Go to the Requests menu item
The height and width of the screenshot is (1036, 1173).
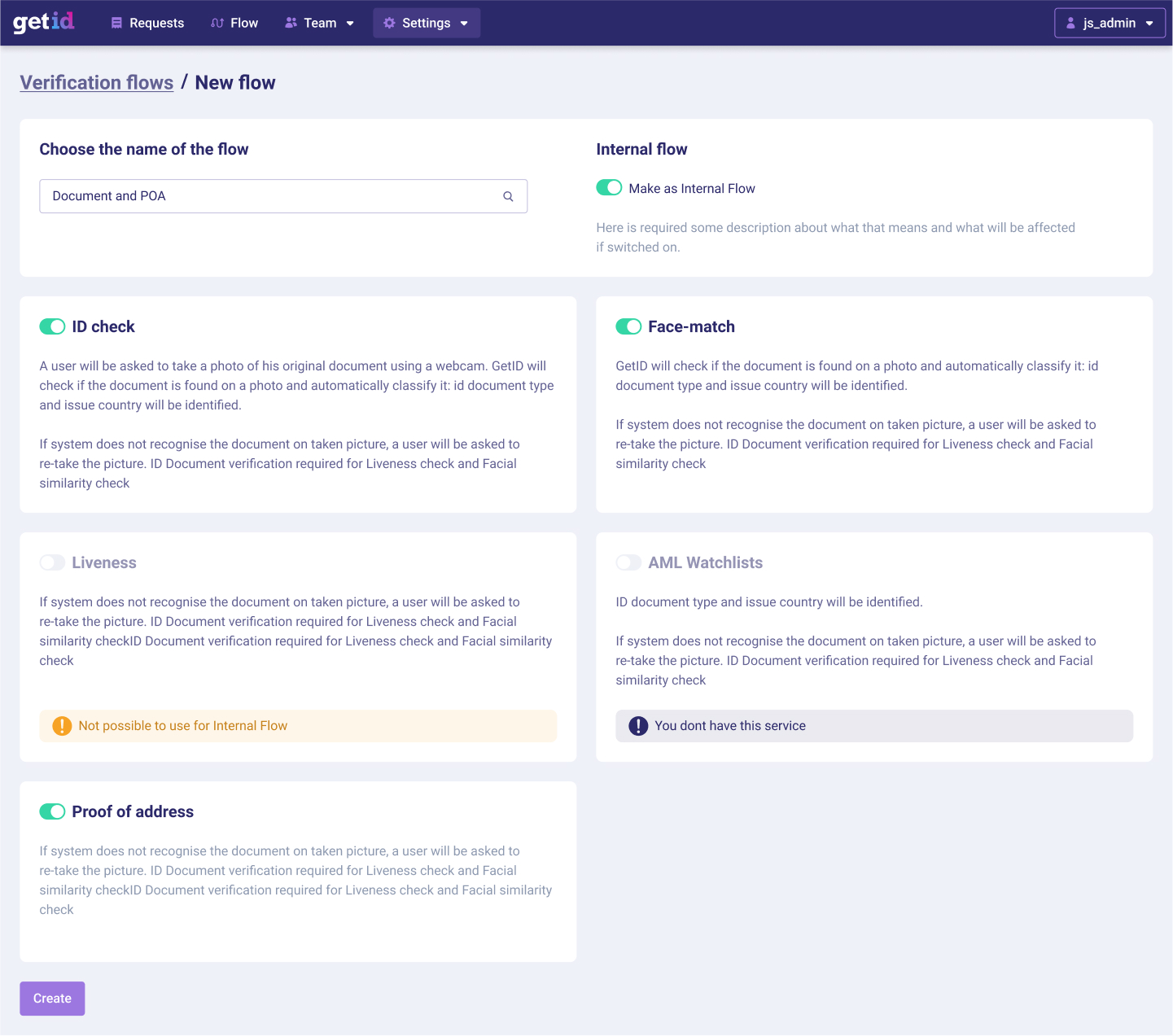[156, 23]
